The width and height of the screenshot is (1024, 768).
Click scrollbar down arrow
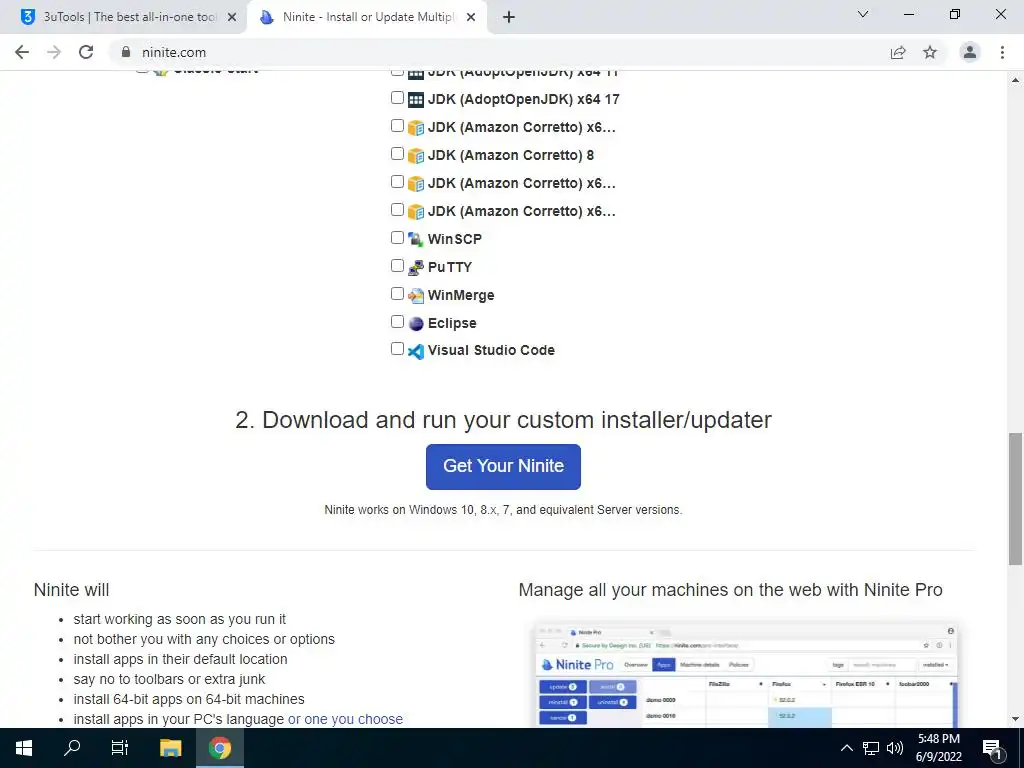[x=1015, y=719]
